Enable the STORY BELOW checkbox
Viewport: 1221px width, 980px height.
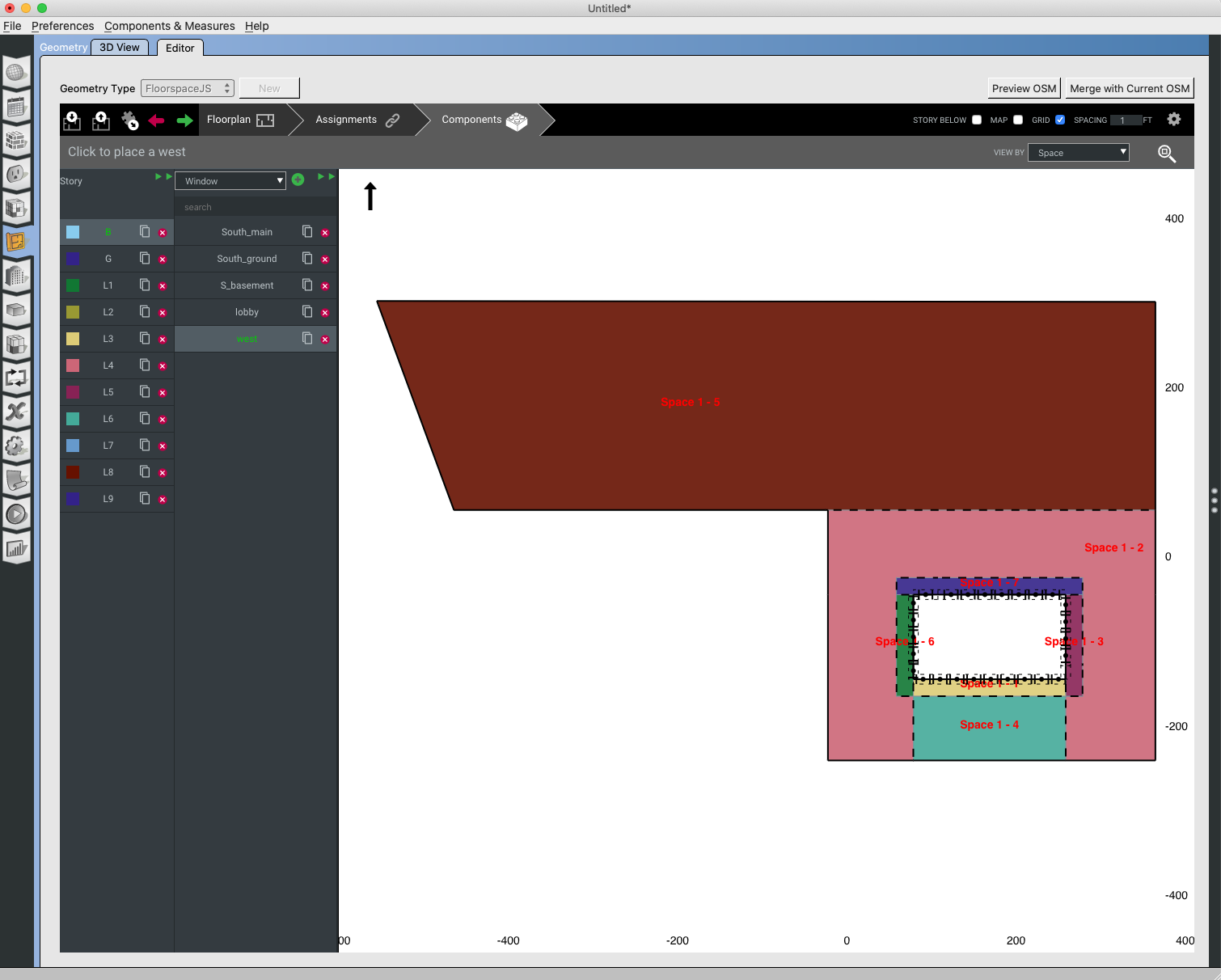coord(976,119)
